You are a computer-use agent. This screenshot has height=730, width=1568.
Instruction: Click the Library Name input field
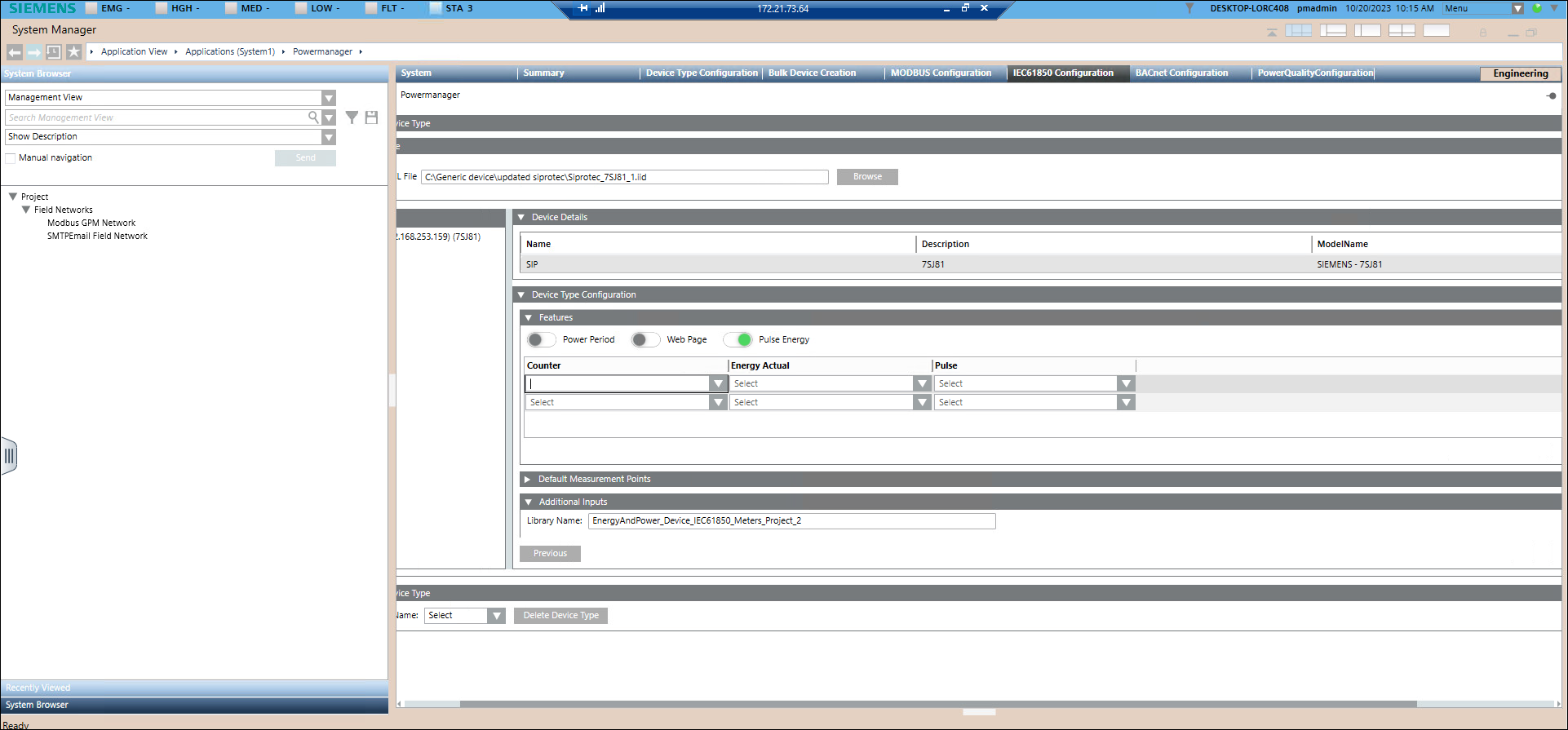pyautogui.click(x=791, y=521)
